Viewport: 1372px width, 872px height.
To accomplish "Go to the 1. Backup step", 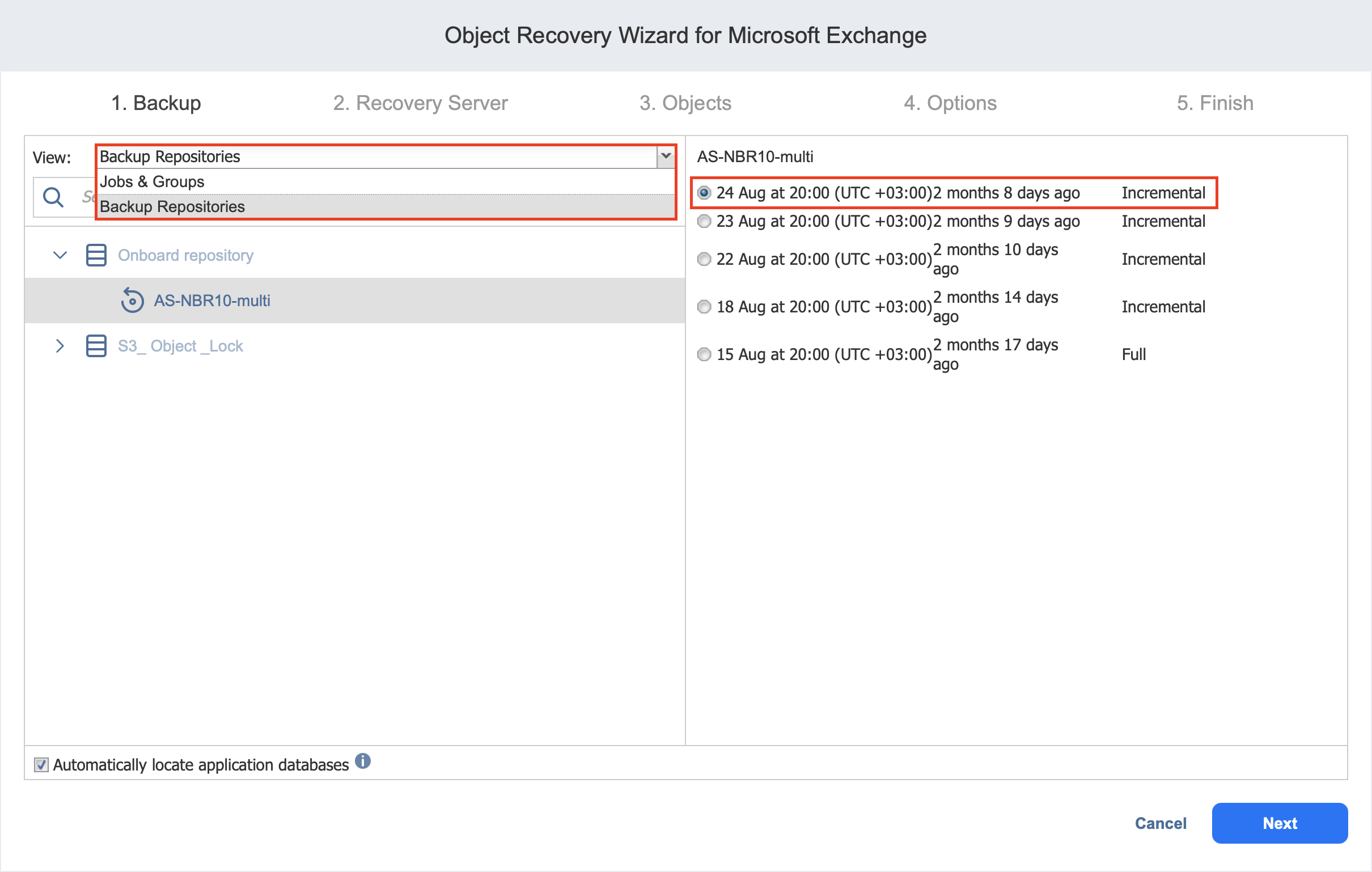I will (156, 103).
